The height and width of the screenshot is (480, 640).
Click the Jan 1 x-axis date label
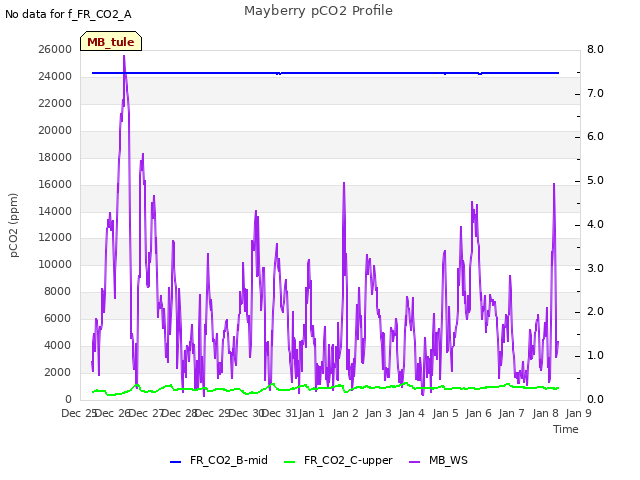(312, 413)
